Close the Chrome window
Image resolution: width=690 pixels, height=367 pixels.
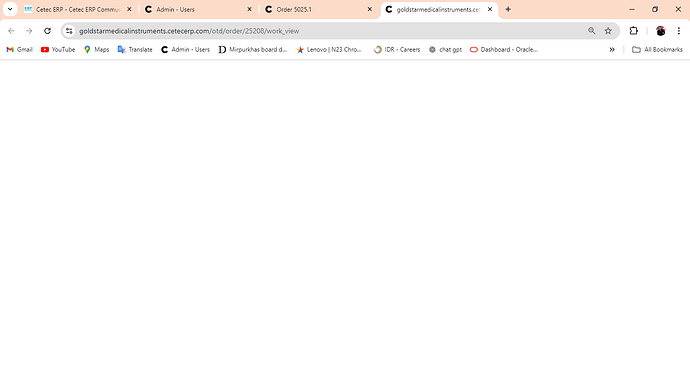pyautogui.click(x=678, y=9)
